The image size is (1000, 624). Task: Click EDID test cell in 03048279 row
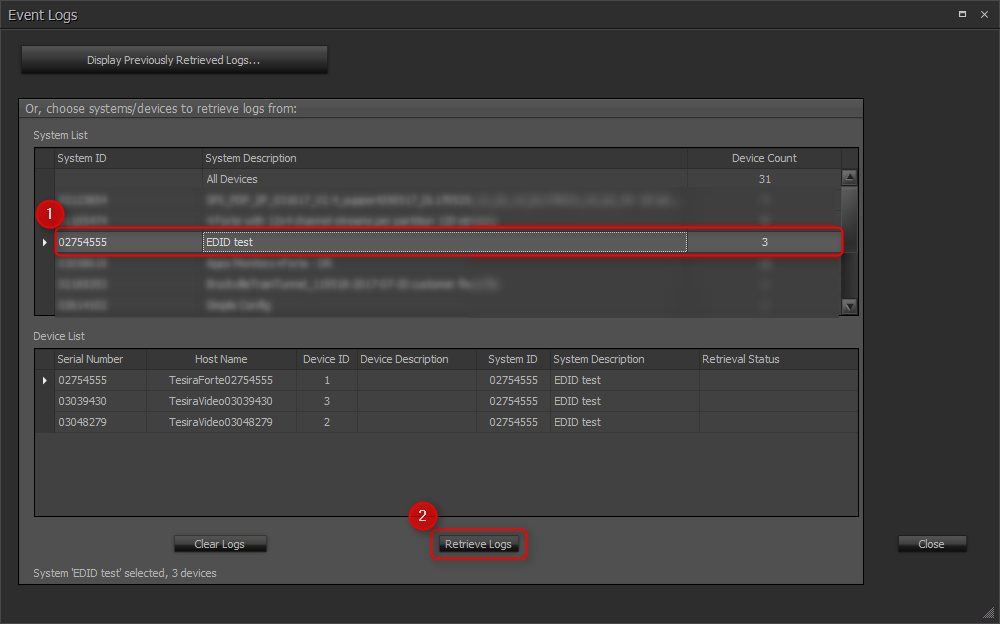coord(624,422)
